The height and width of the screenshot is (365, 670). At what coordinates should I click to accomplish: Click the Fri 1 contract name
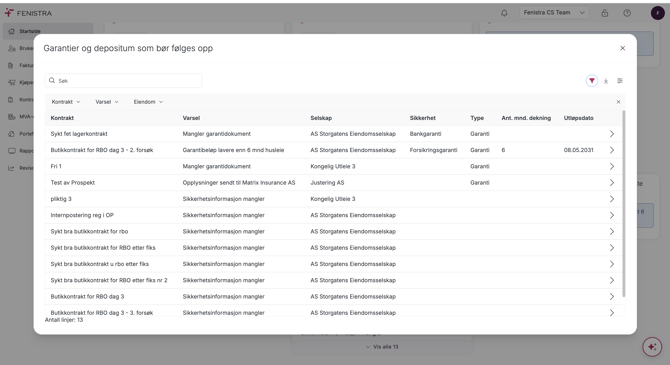pos(56,166)
